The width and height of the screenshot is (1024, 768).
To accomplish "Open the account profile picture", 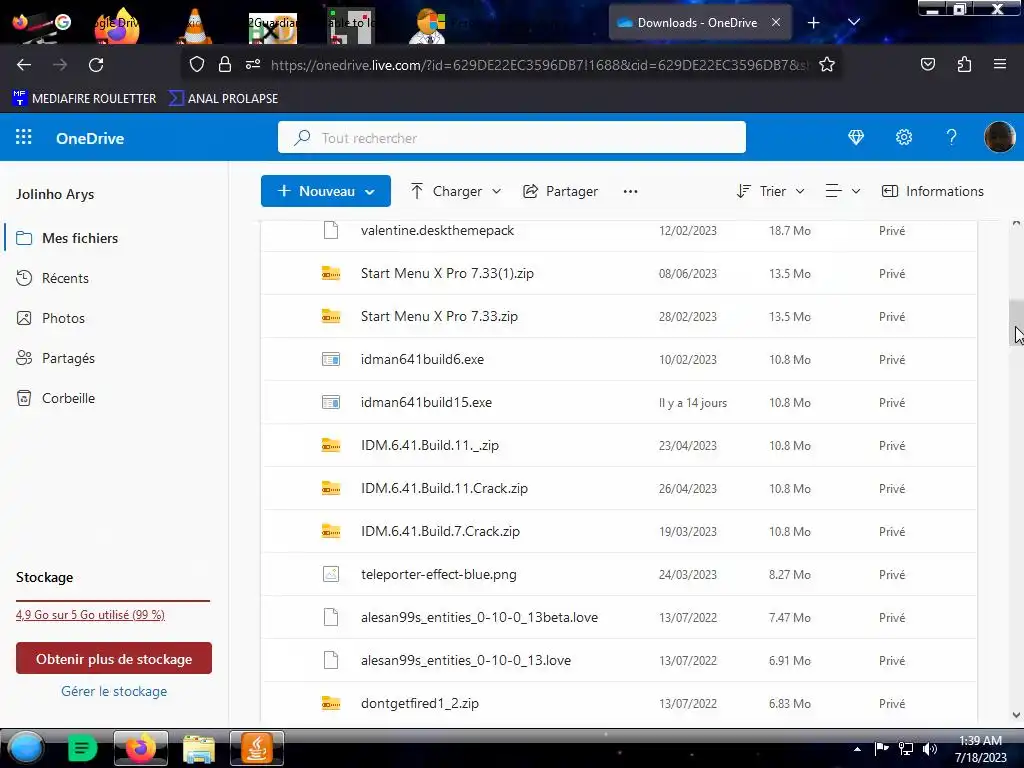I will click(999, 137).
